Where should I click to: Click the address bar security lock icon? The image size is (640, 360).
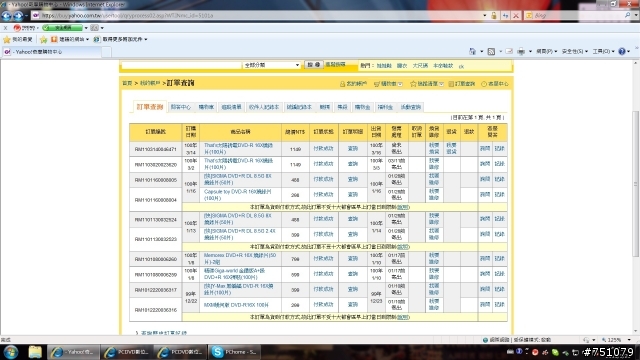tap(494, 16)
